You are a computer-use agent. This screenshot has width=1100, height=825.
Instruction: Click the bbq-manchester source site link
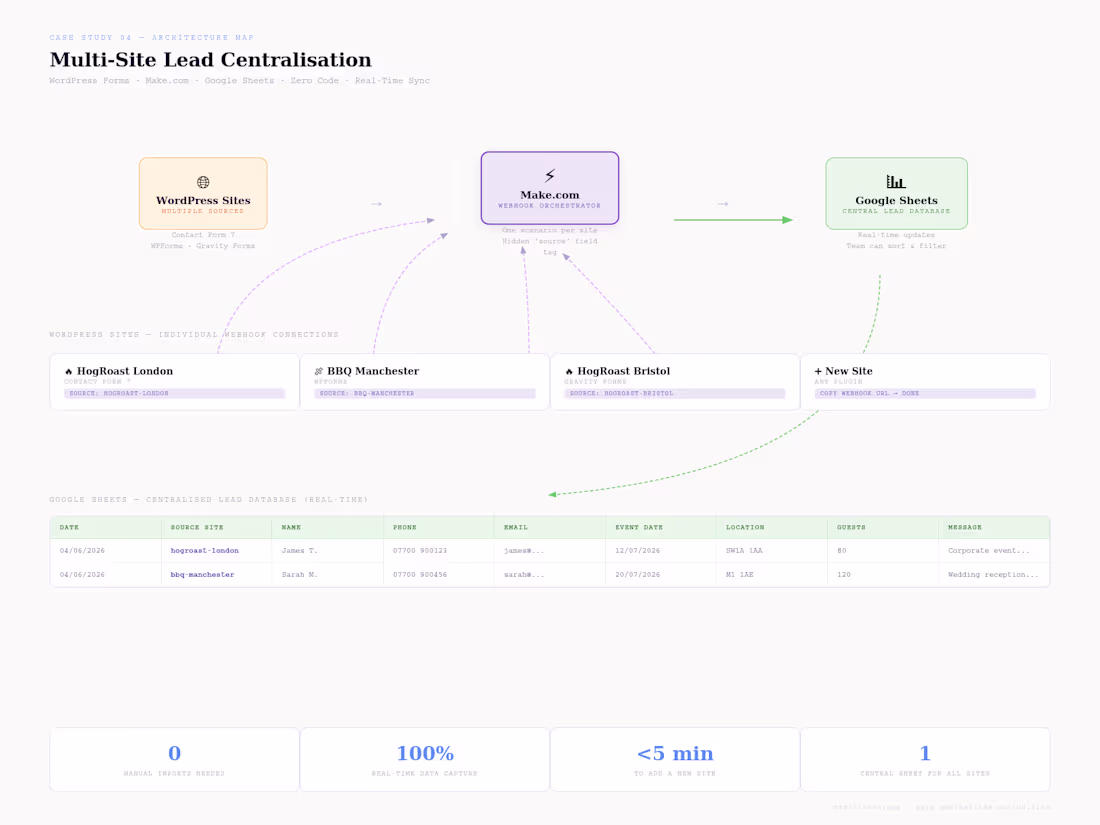click(202, 575)
